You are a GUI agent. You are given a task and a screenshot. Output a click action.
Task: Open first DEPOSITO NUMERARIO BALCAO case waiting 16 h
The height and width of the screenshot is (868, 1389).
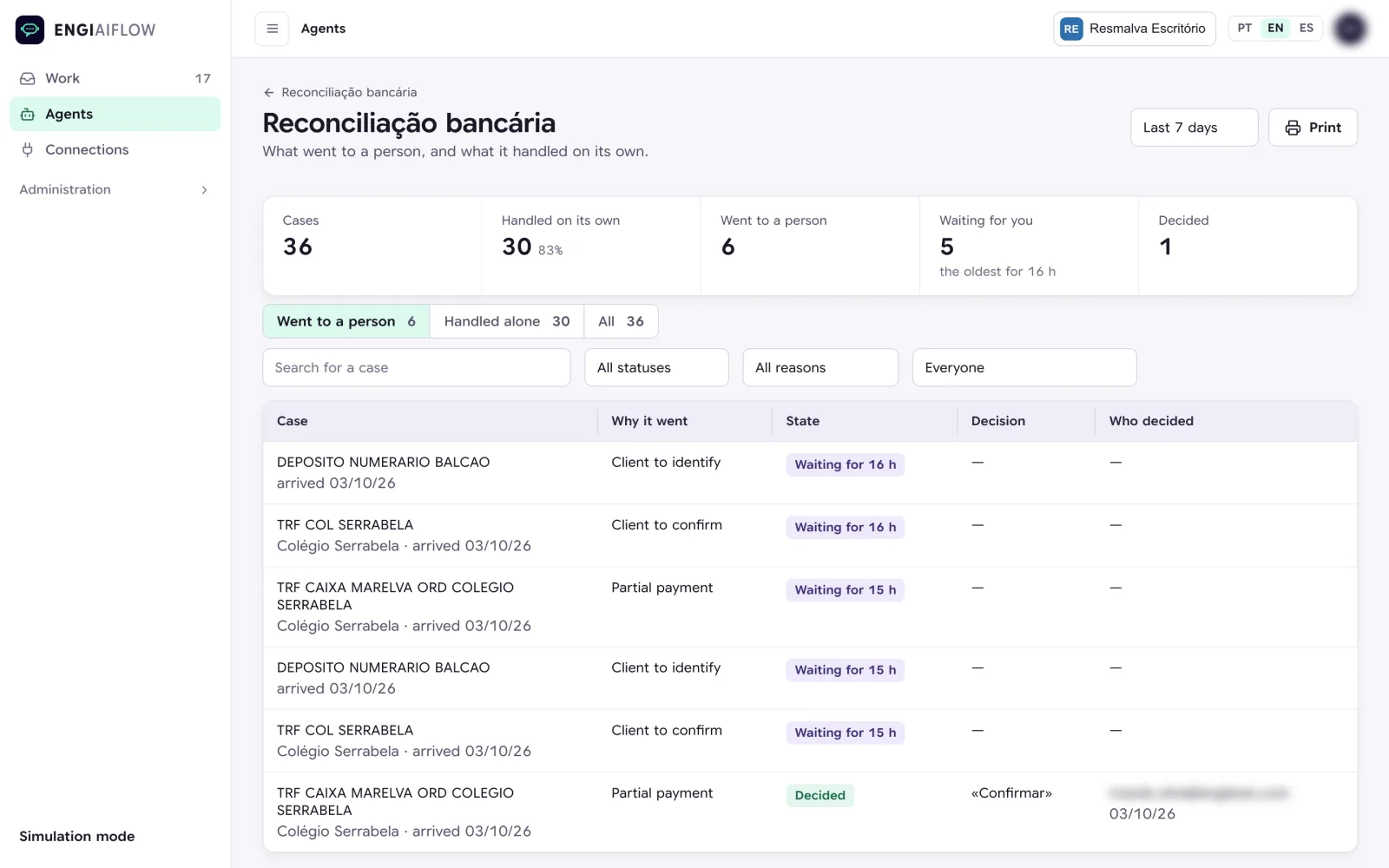[x=810, y=473]
